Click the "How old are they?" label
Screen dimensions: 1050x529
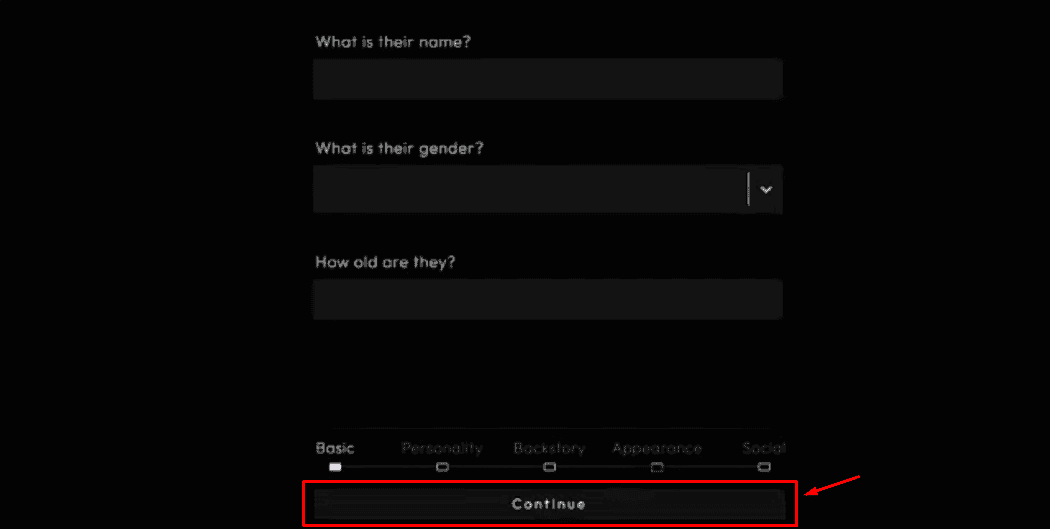pyautogui.click(x=385, y=261)
